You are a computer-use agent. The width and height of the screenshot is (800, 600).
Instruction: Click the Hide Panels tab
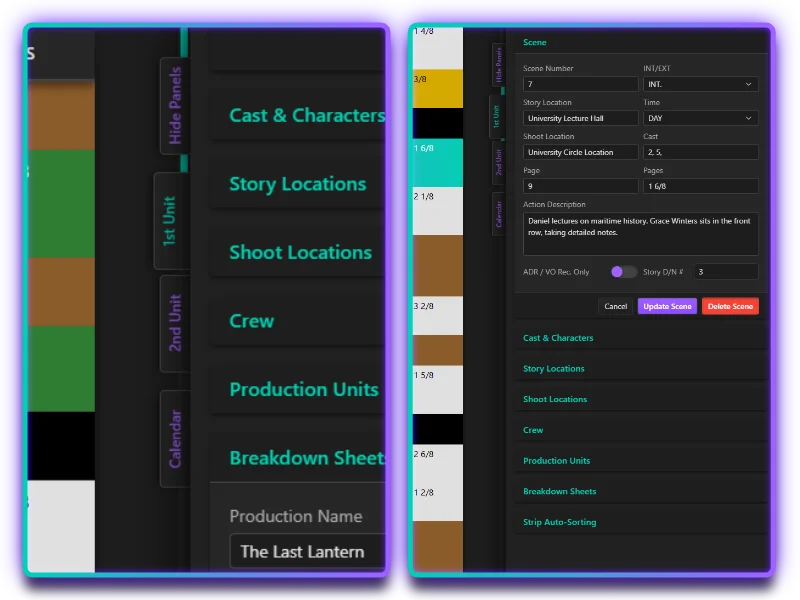pyautogui.click(x=176, y=105)
